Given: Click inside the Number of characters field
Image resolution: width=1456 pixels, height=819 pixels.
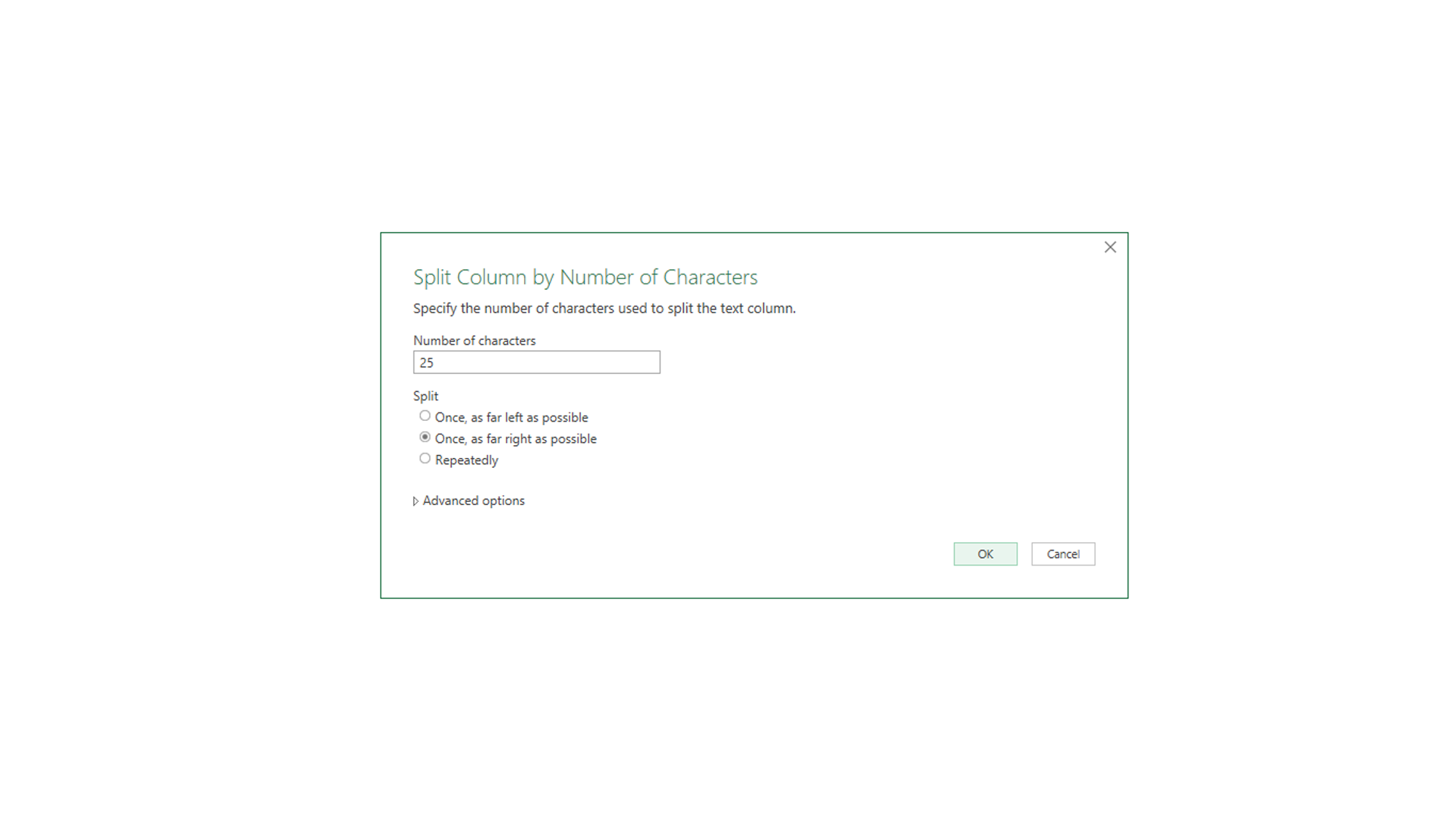Looking at the screenshot, I should [x=535, y=362].
